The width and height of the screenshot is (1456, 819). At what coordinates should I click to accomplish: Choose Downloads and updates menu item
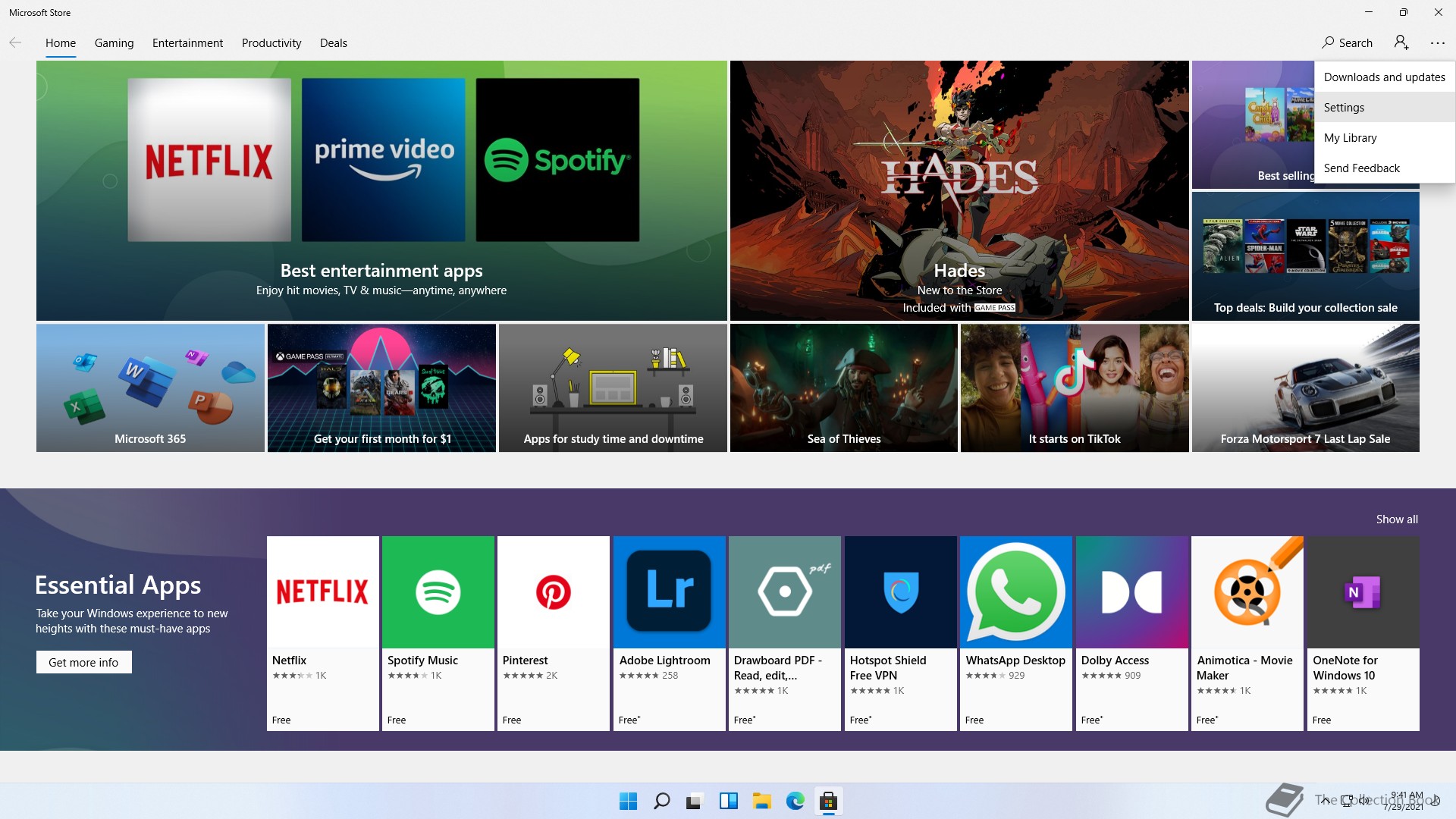(x=1385, y=77)
